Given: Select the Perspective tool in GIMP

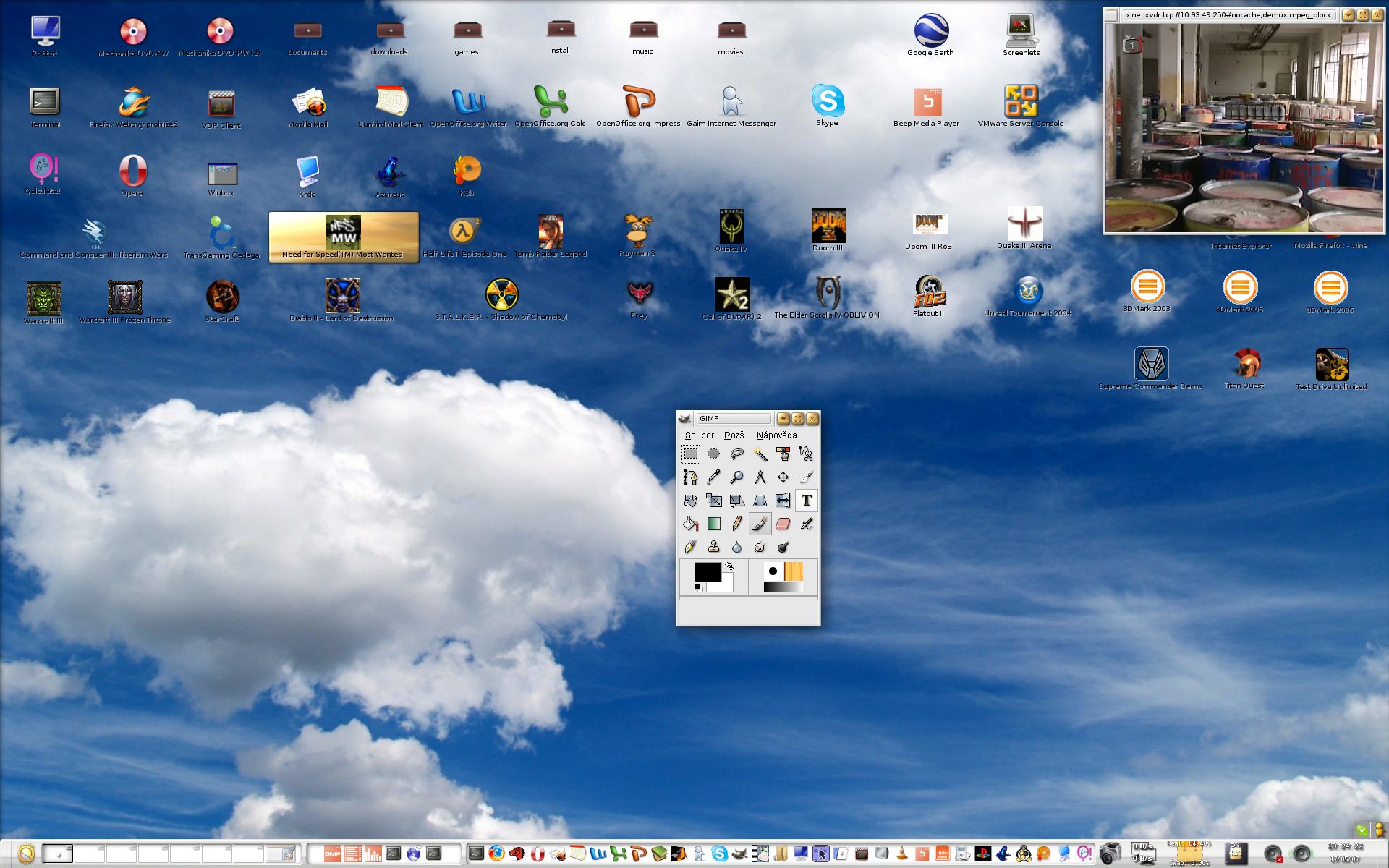Looking at the screenshot, I should click(760, 501).
